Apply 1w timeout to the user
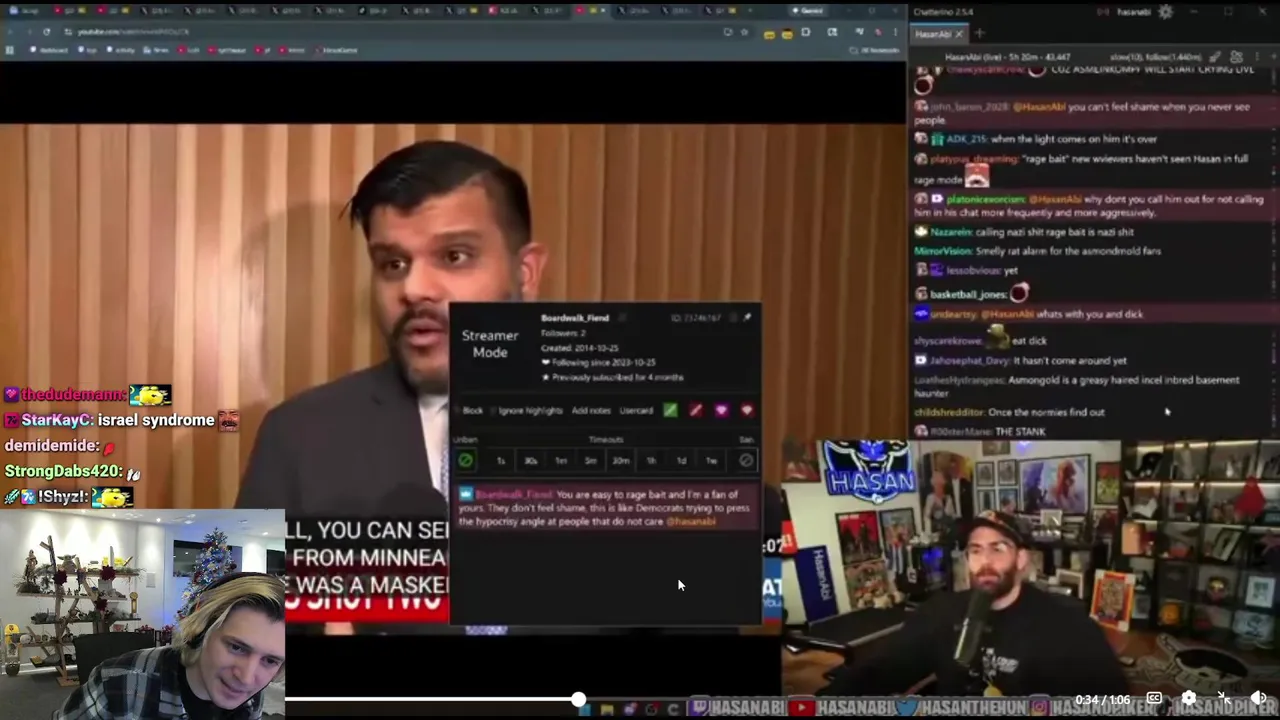This screenshot has width=1280, height=720. (711, 460)
